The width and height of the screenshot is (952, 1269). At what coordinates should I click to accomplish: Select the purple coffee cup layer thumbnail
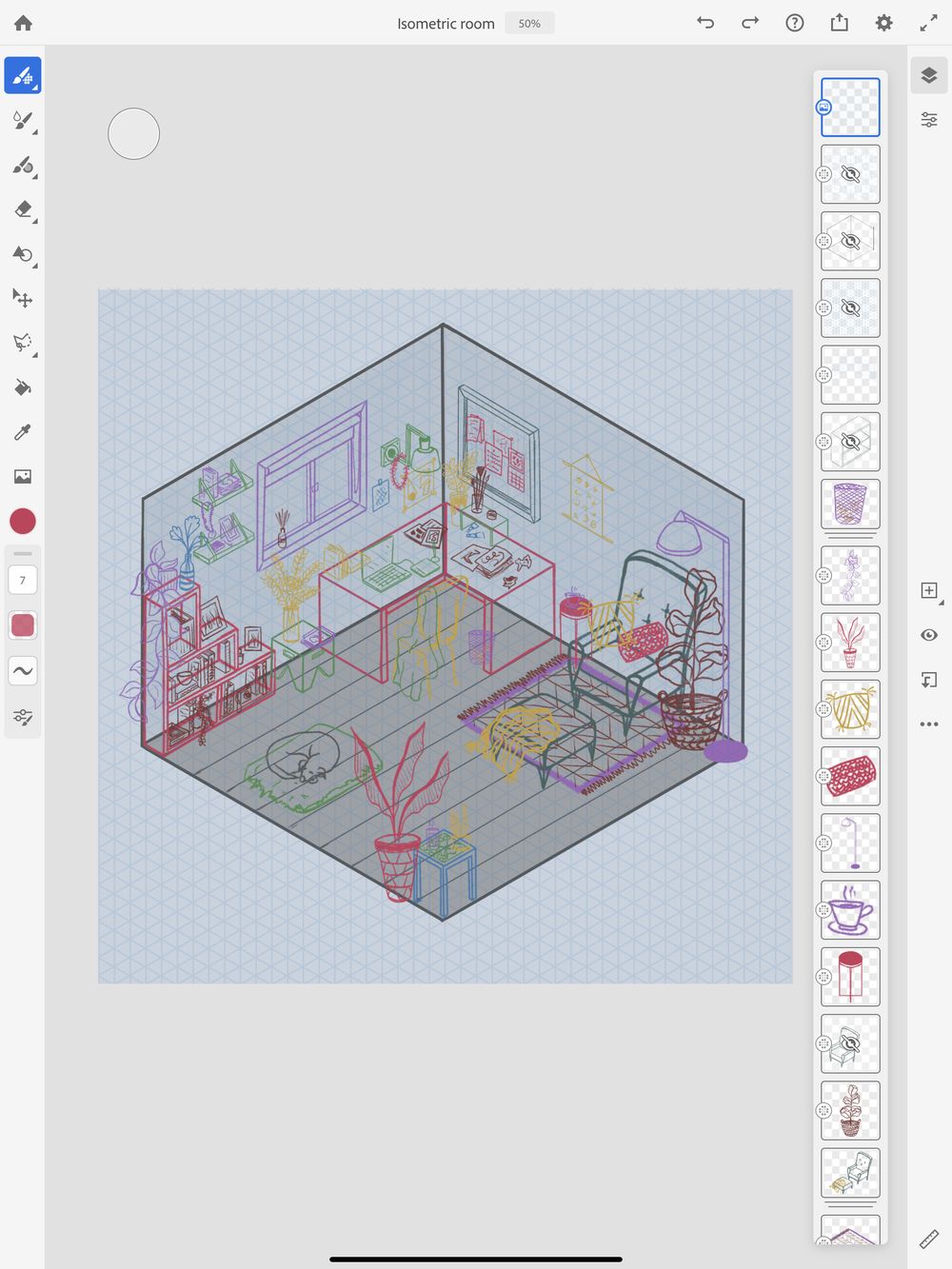[850, 909]
